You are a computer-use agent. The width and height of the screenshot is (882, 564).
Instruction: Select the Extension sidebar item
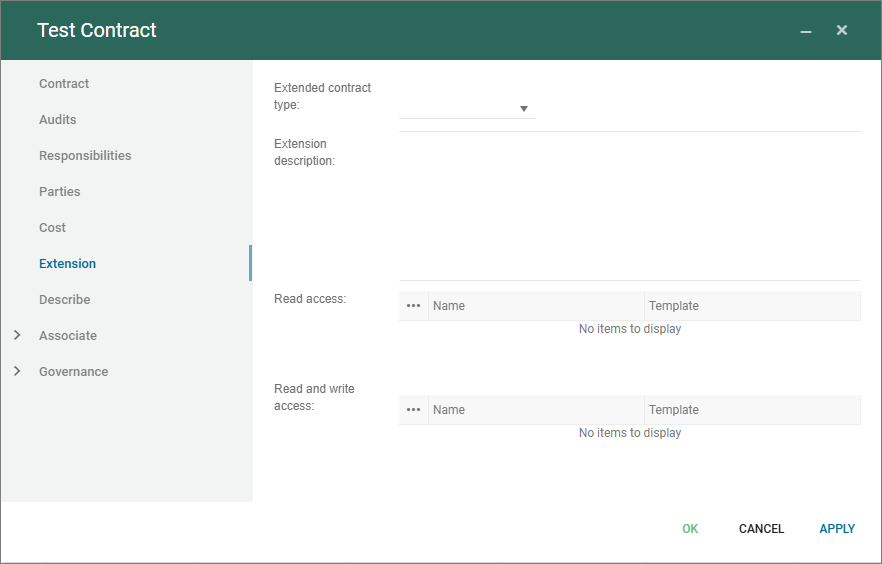(68, 264)
